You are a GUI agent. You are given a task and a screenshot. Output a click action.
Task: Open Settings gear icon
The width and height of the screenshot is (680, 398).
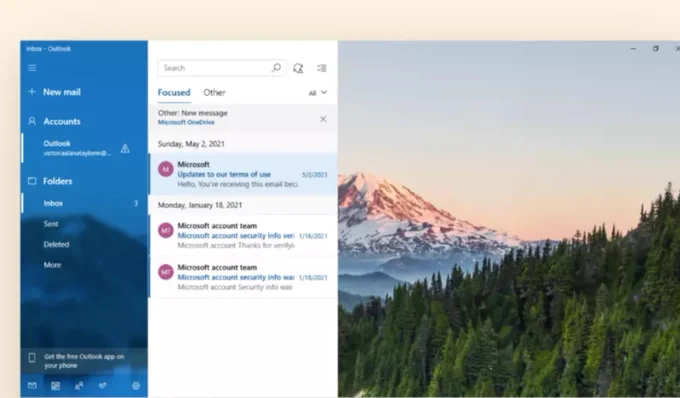tap(136, 385)
